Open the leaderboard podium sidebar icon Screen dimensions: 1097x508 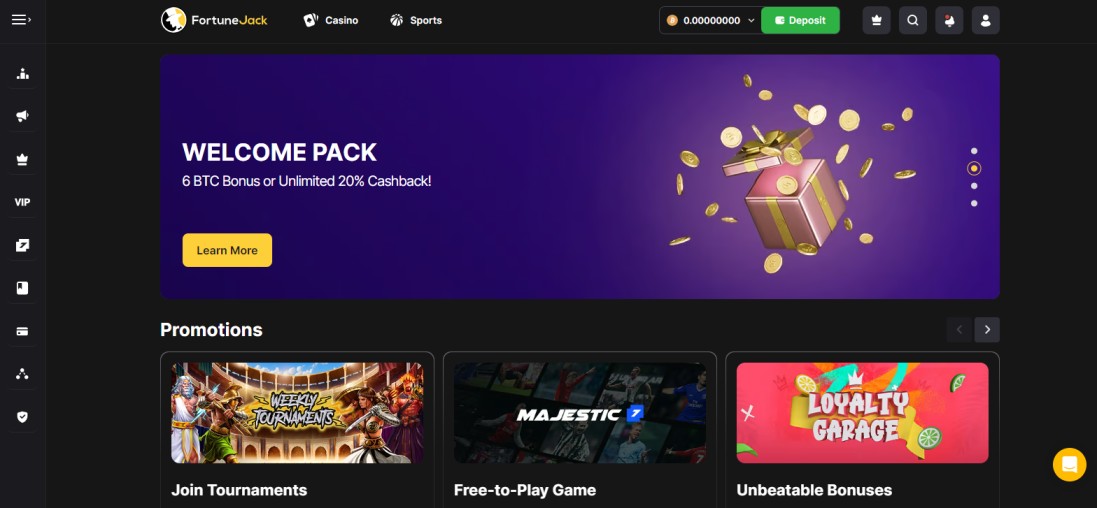22,73
